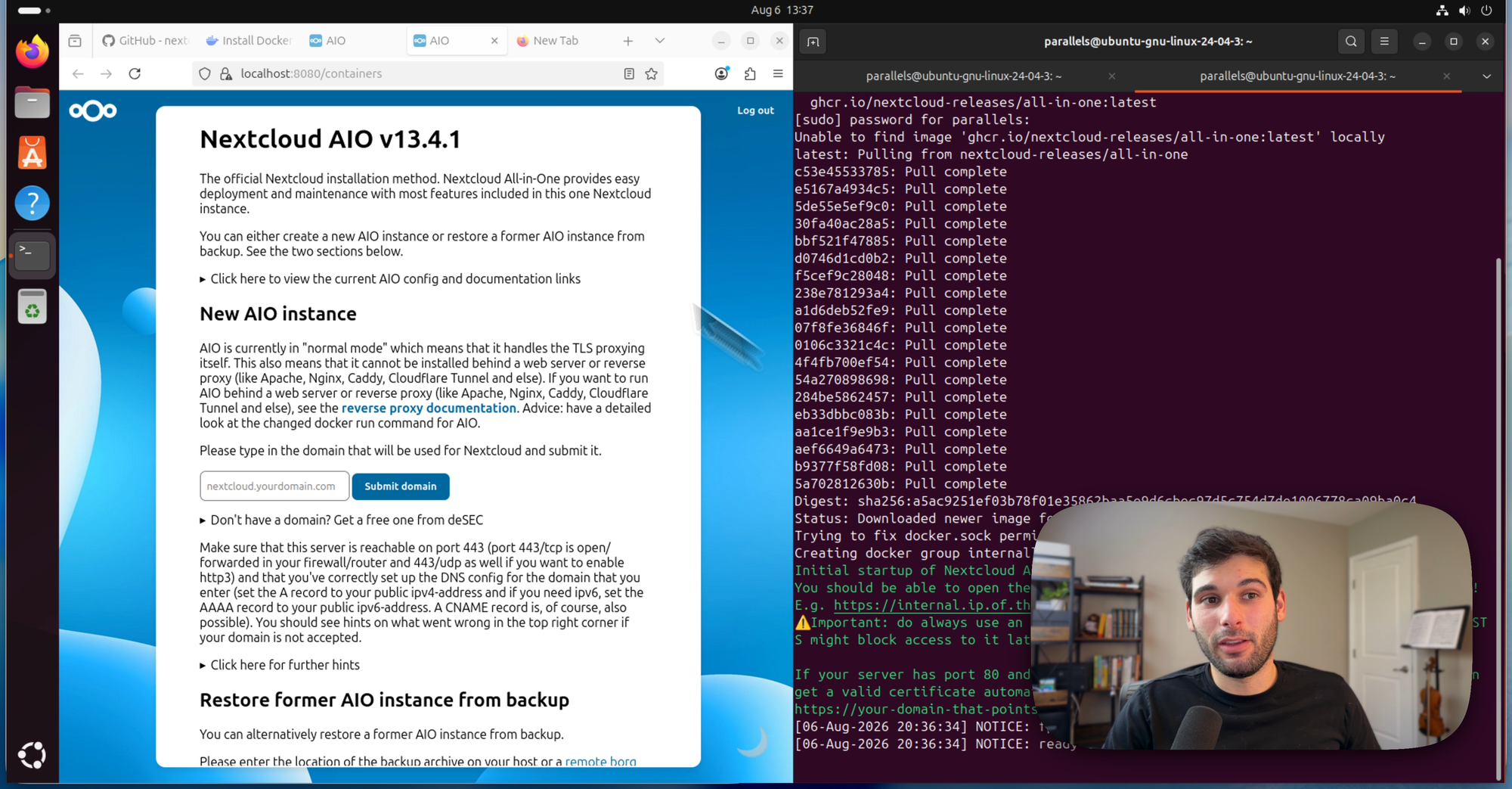Open terminal tab list dropdown arrow
The image size is (1512, 789).
click(1486, 76)
